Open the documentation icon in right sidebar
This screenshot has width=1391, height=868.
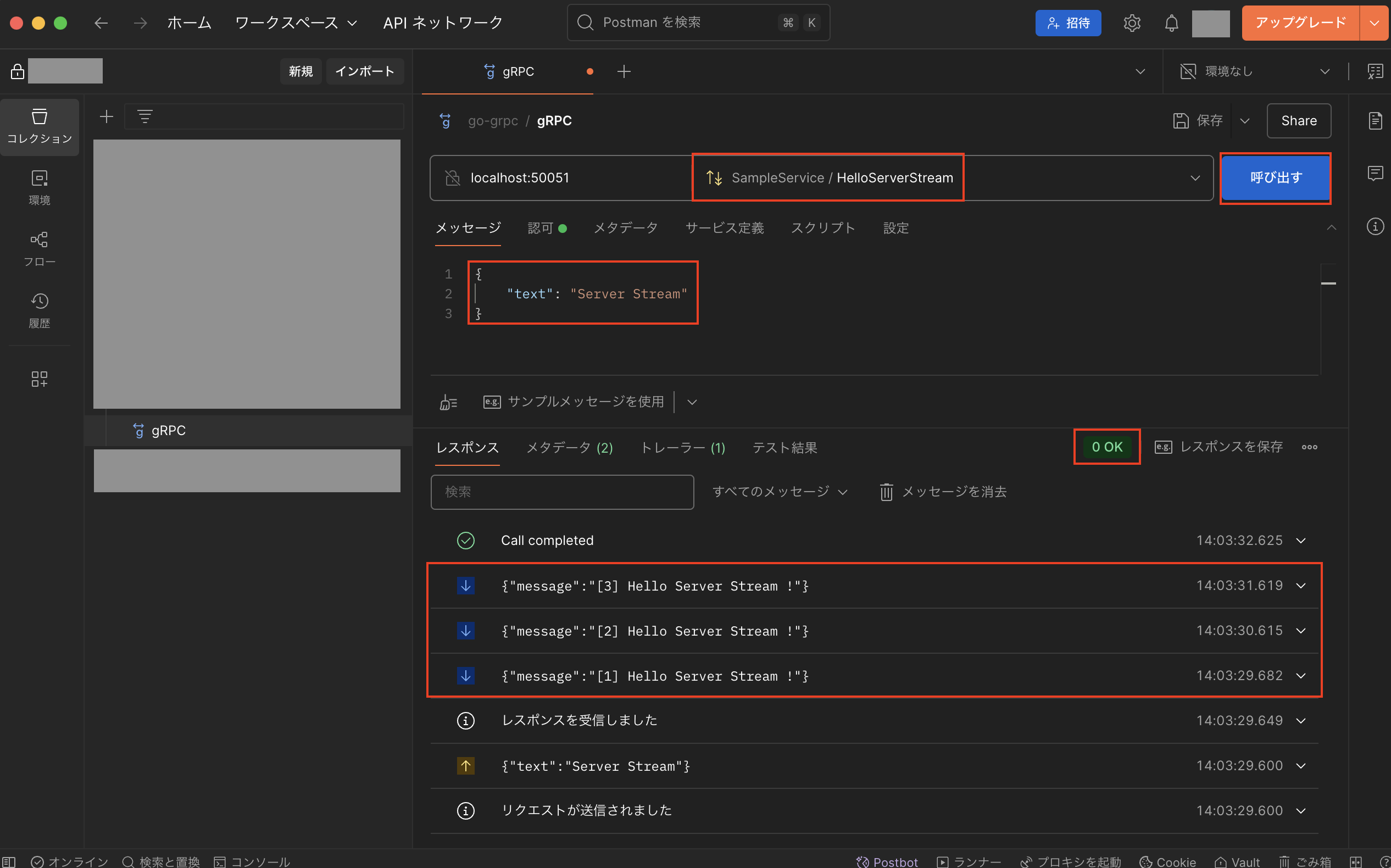click(1376, 120)
